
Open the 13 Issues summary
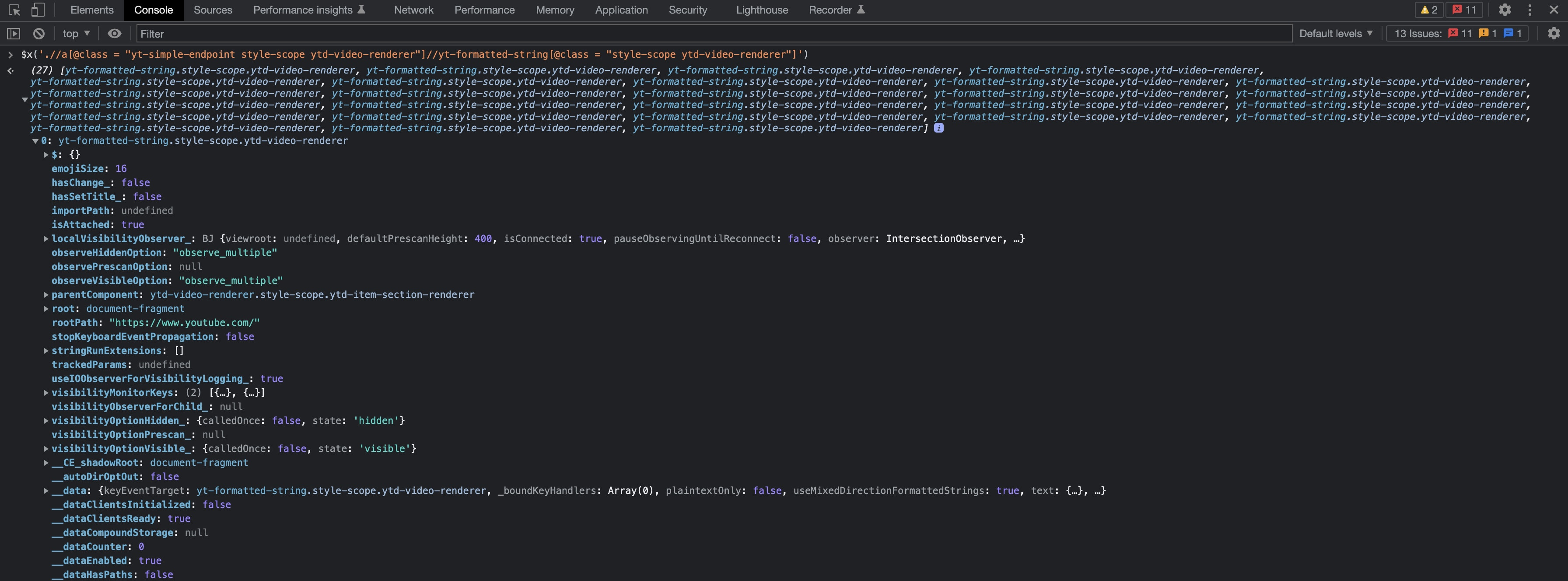[x=1457, y=33]
